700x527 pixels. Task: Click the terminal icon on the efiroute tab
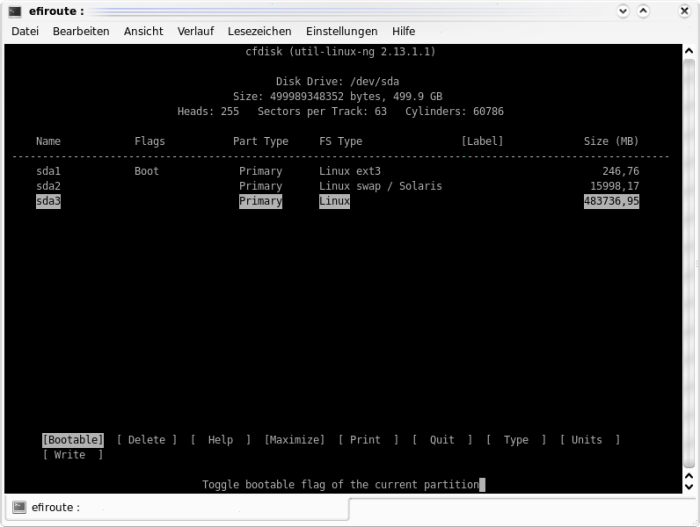click(x=19, y=508)
